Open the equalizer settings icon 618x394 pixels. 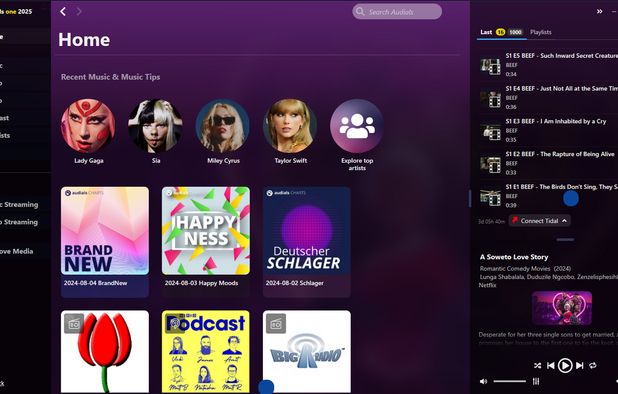[536, 381]
